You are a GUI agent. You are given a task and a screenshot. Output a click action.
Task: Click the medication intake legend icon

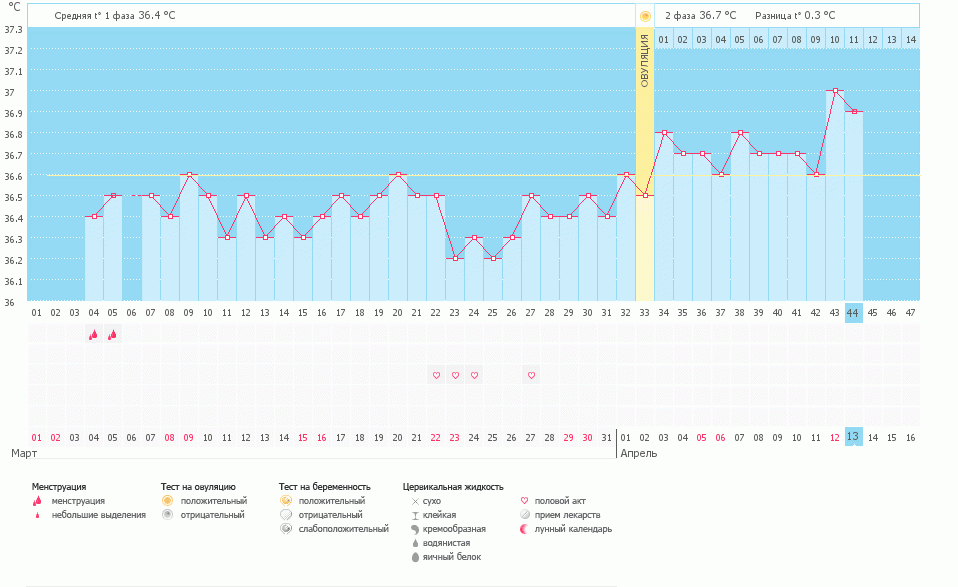(x=525, y=515)
